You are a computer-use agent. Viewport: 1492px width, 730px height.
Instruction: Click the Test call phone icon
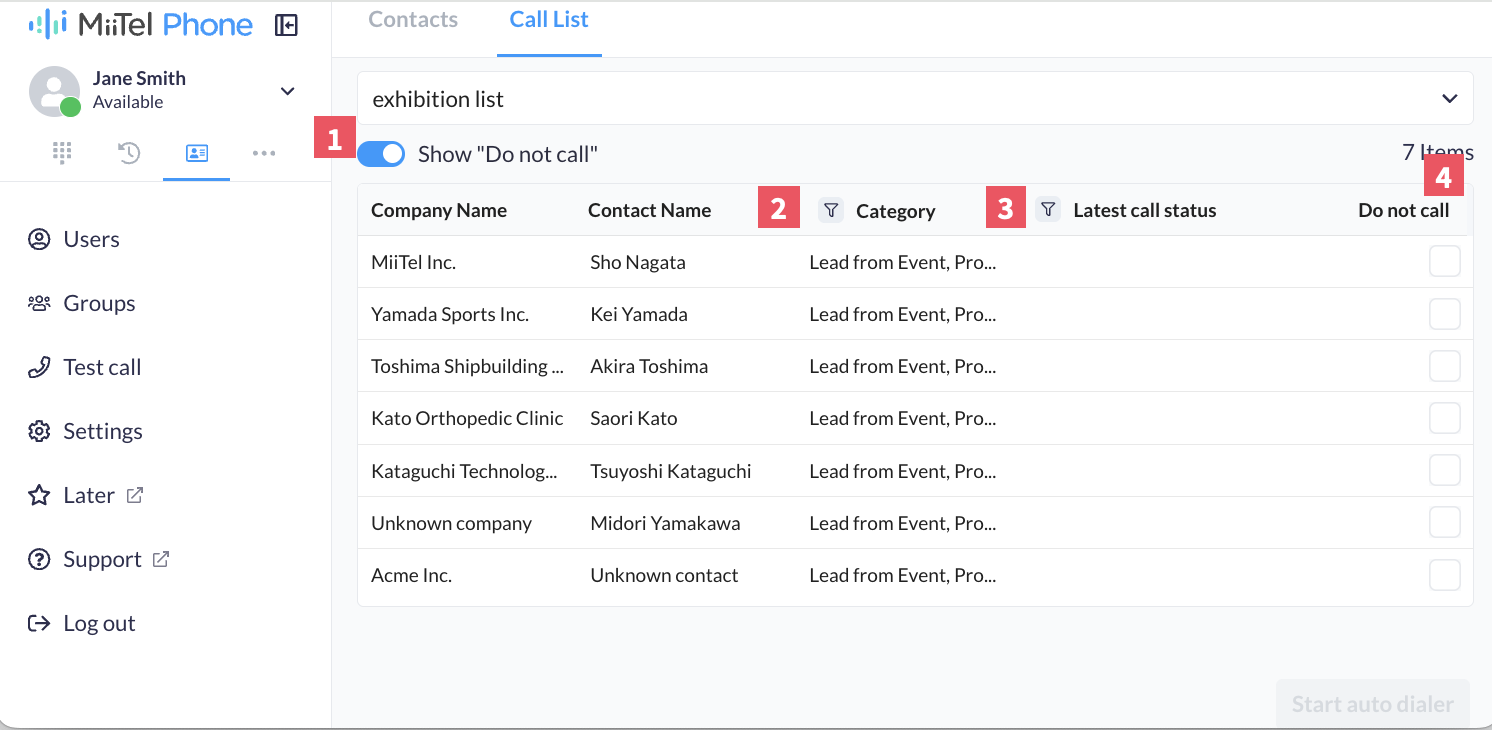click(x=39, y=367)
